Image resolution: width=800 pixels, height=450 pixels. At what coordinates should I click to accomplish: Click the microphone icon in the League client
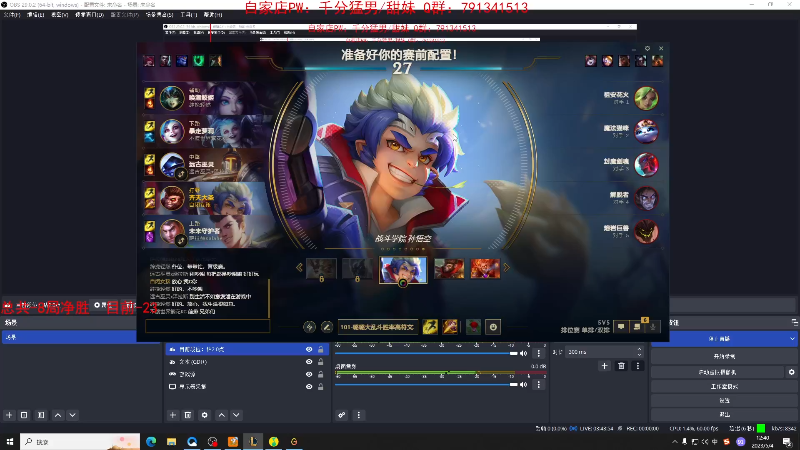(653, 327)
